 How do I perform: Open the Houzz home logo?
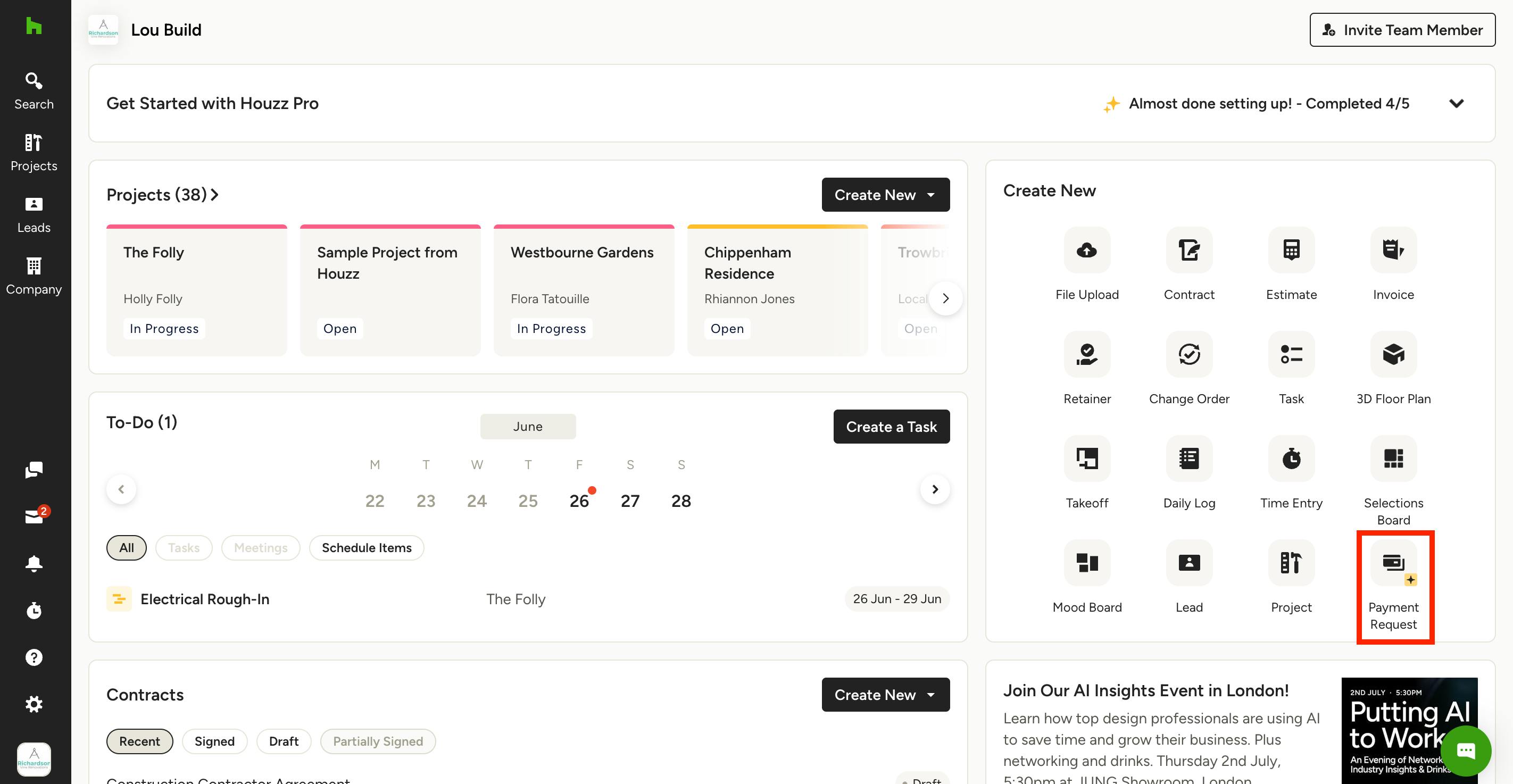tap(34, 26)
